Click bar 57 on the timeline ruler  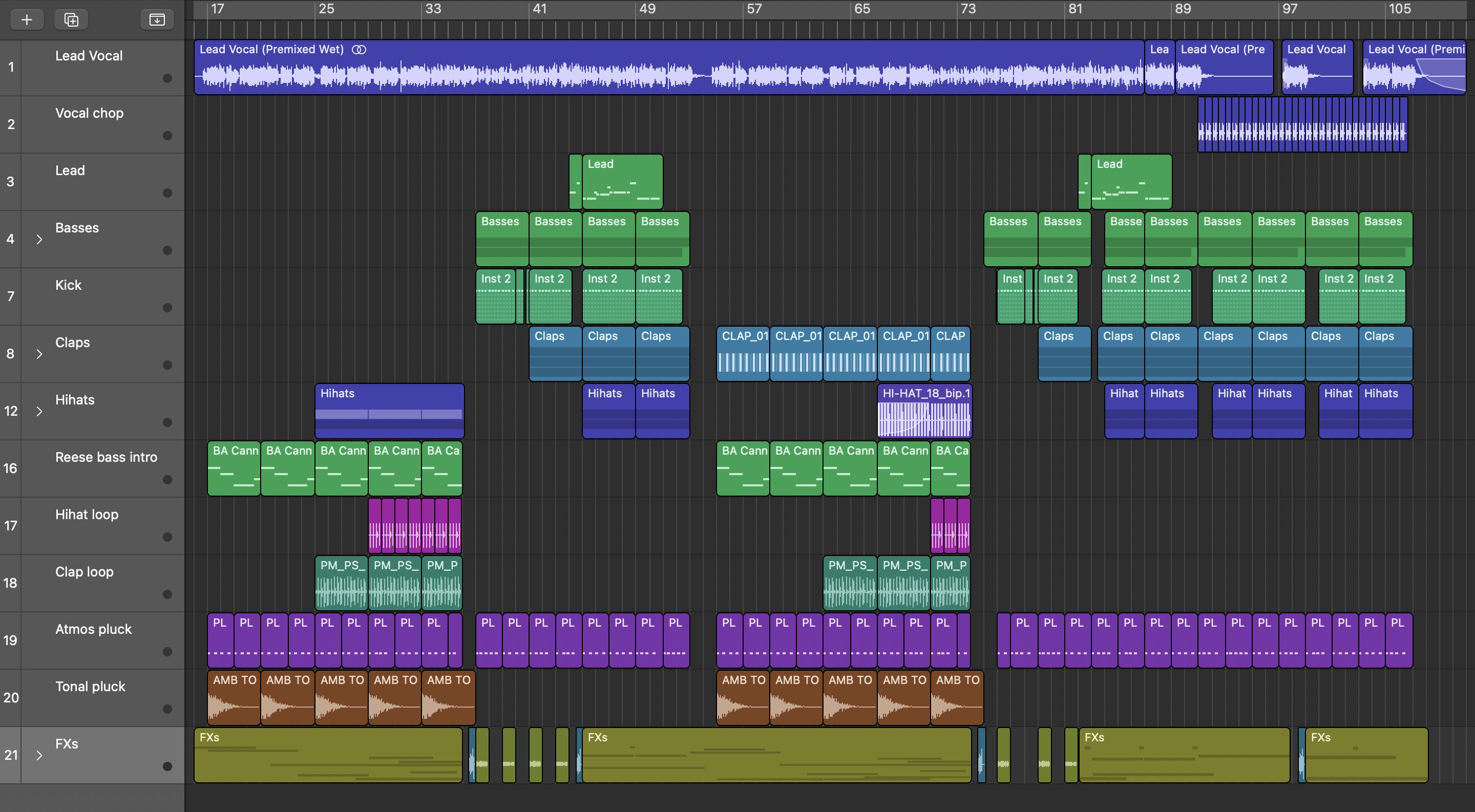(754, 9)
